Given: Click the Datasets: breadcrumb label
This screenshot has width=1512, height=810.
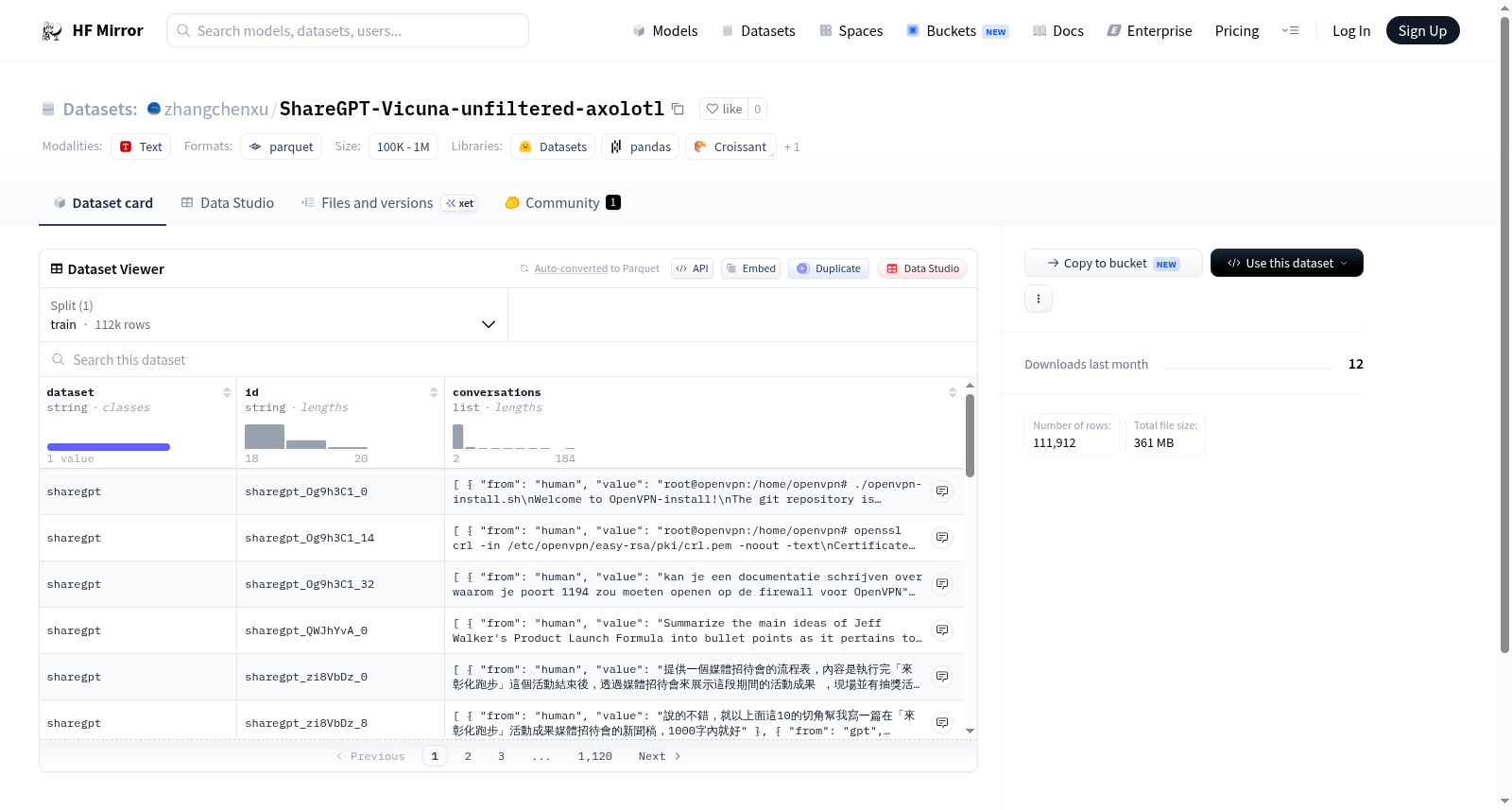Looking at the screenshot, I should 100,109.
